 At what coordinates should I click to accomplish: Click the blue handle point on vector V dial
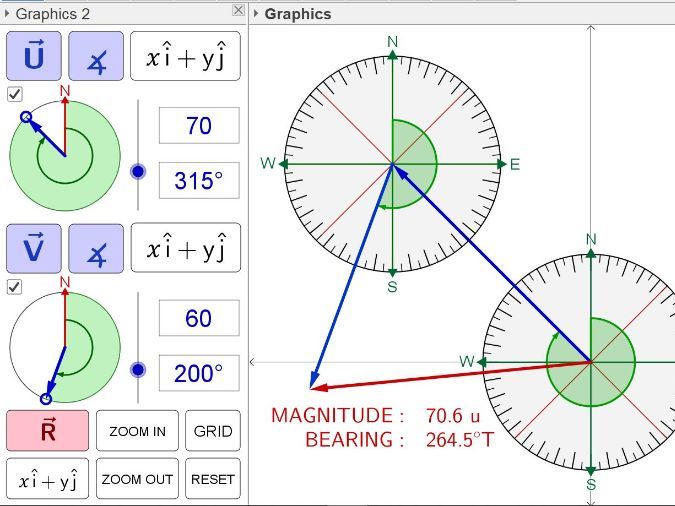click(x=46, y=399)
